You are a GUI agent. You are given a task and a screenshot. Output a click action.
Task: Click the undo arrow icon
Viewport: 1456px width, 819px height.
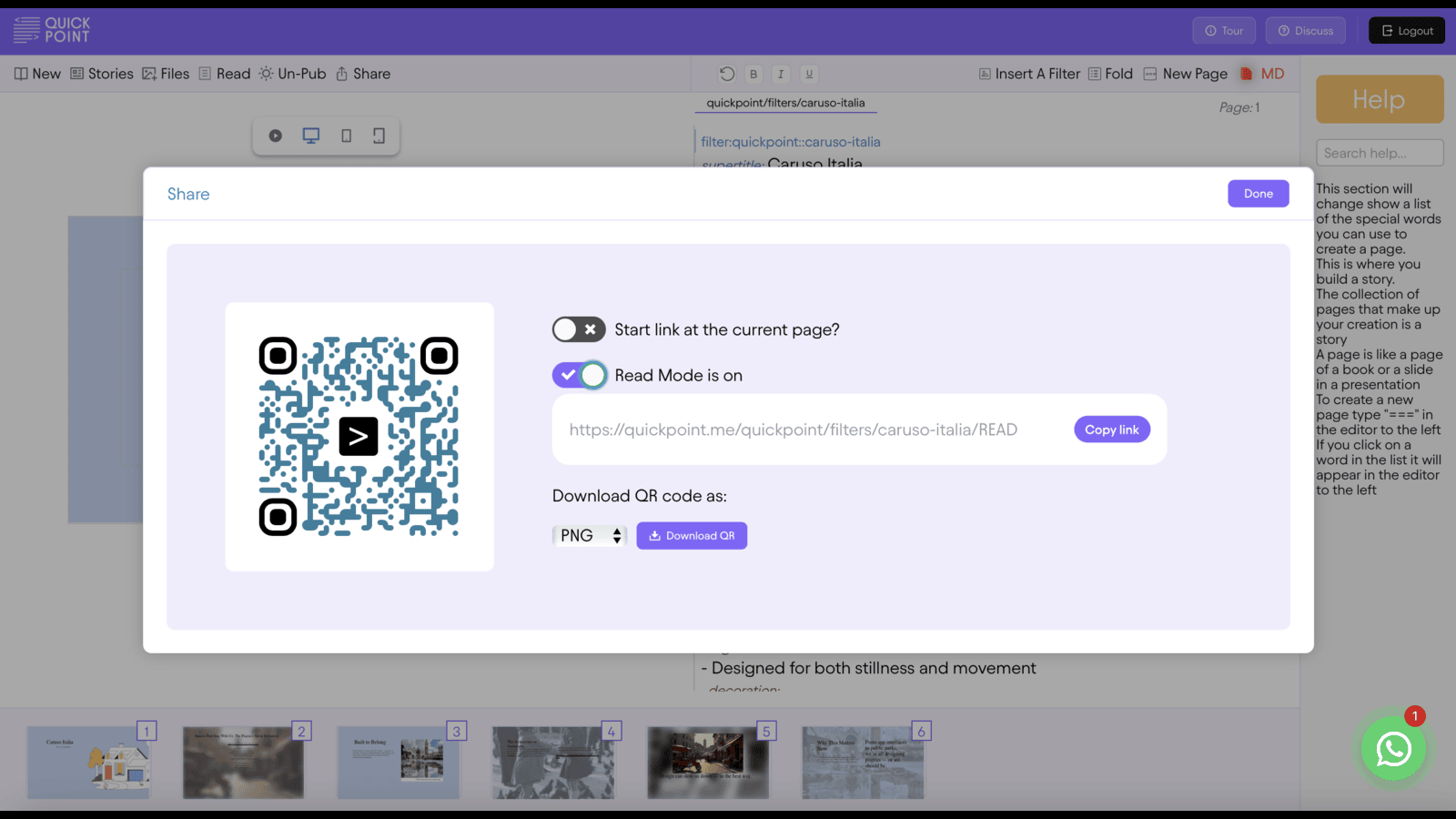726,74
